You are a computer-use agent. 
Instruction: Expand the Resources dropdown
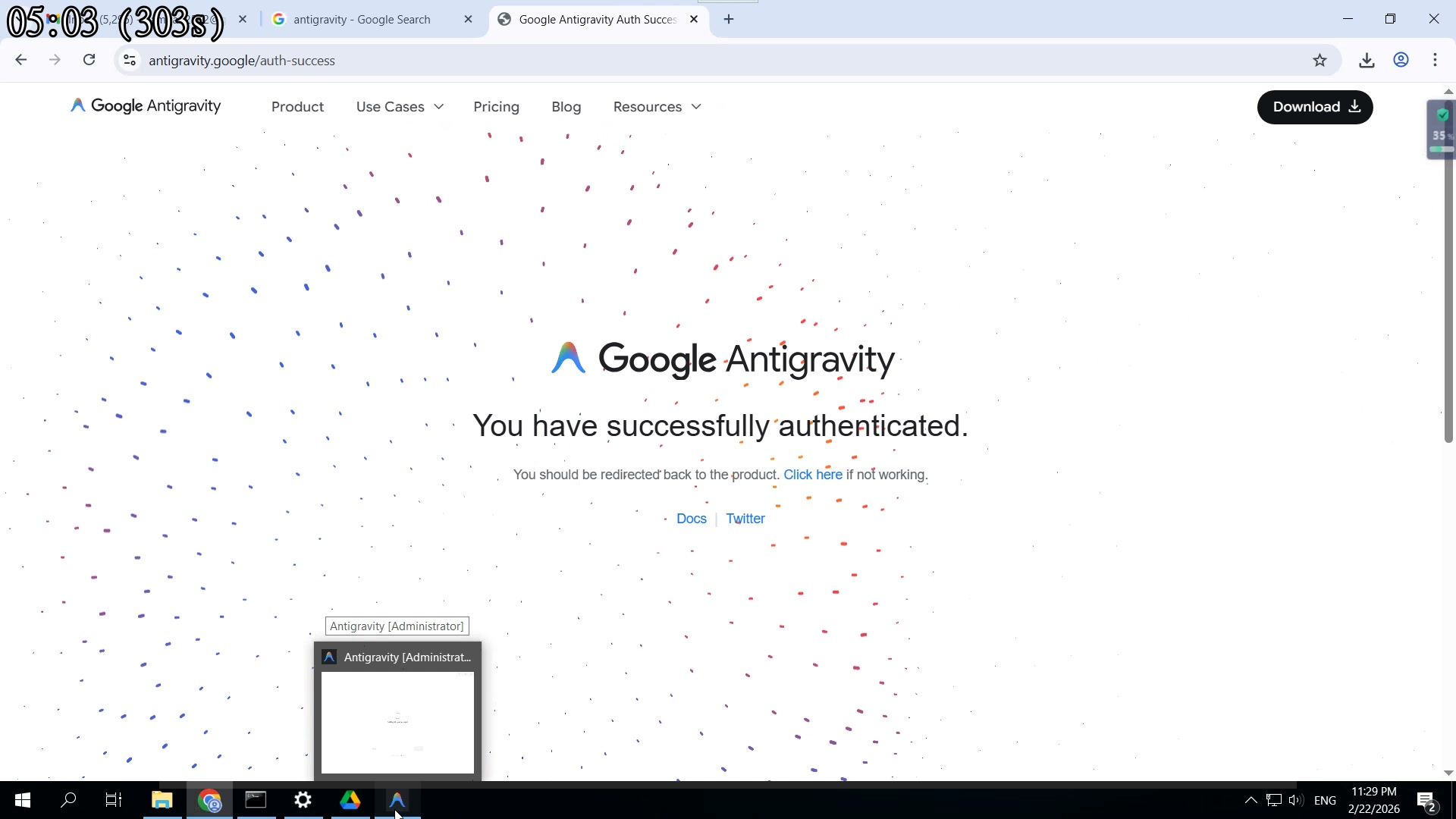pyautogui.click(x=657, y=107)
